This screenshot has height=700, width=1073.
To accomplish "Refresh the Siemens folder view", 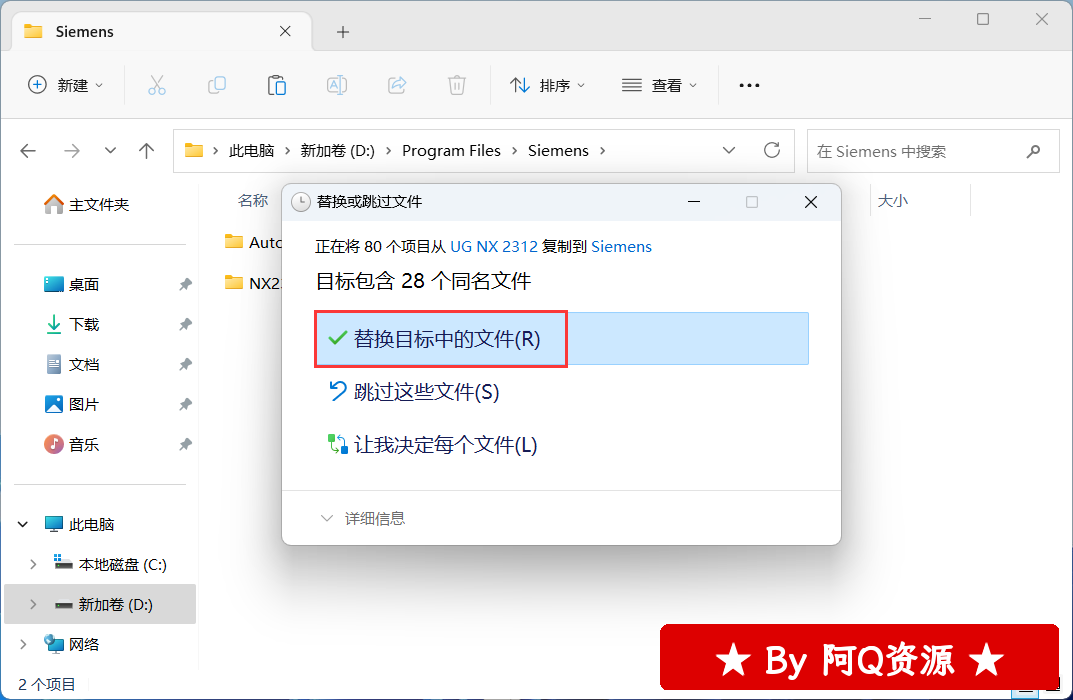I will pyautogui.click(x=772, y=151).
